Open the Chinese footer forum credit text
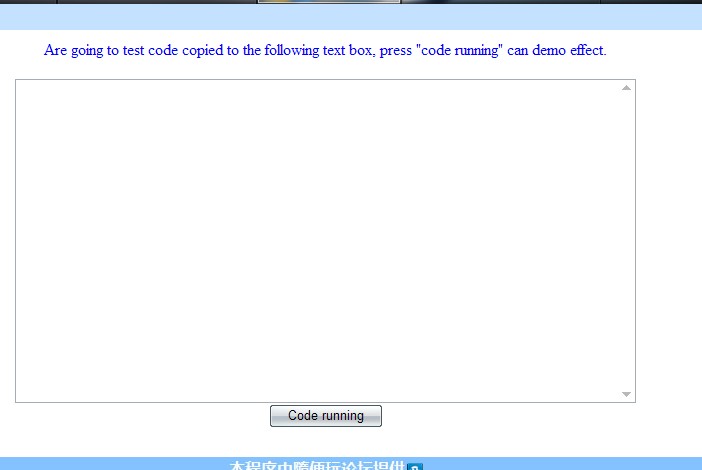 click(316, 466)
